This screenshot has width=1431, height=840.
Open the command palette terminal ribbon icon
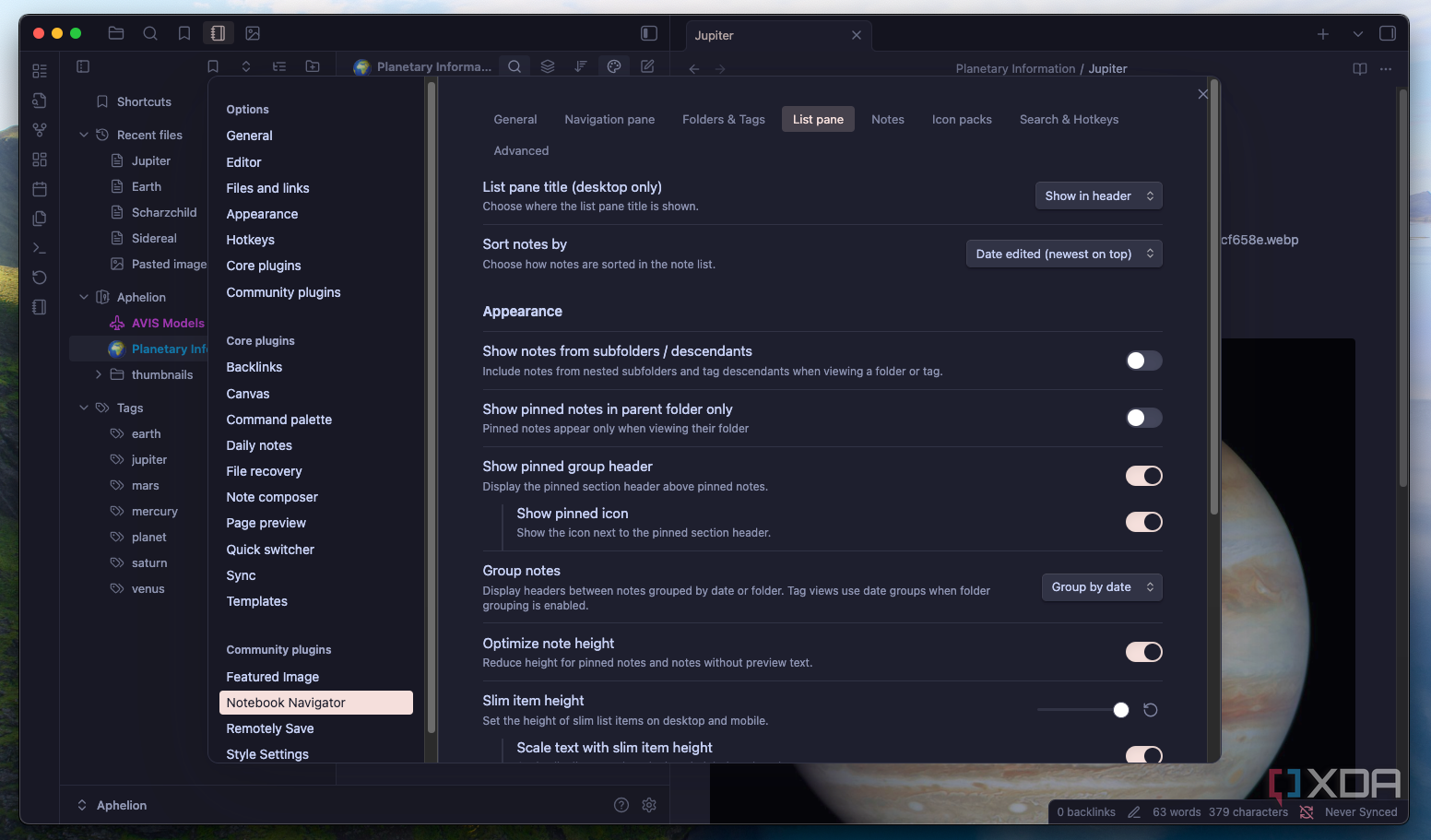[x=40, y=248]
